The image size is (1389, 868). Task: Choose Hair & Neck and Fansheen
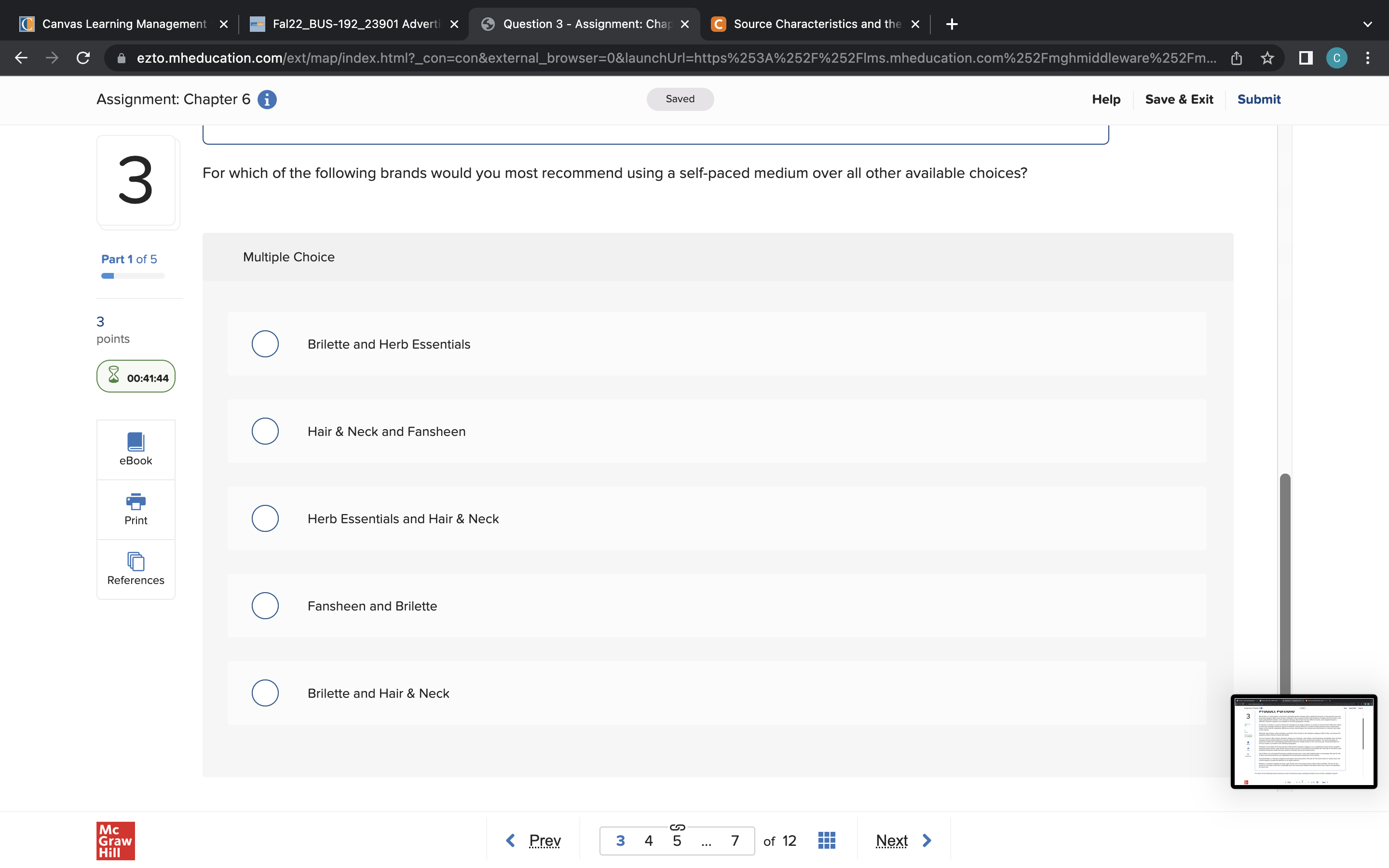265,431
